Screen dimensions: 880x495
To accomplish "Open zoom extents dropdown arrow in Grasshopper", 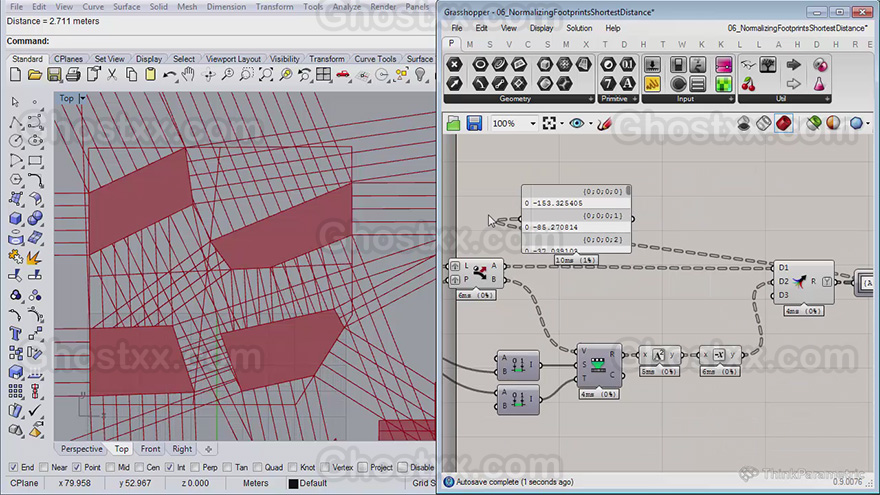I will click(x=562, y=124).
